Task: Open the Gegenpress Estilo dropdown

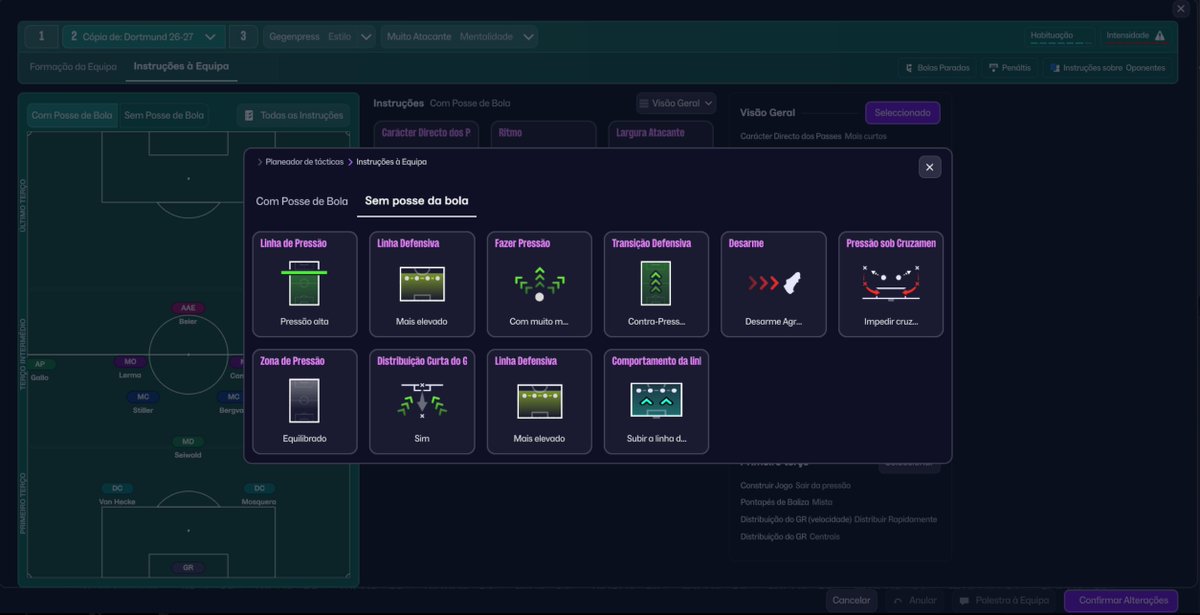Action: pos(320,37)
